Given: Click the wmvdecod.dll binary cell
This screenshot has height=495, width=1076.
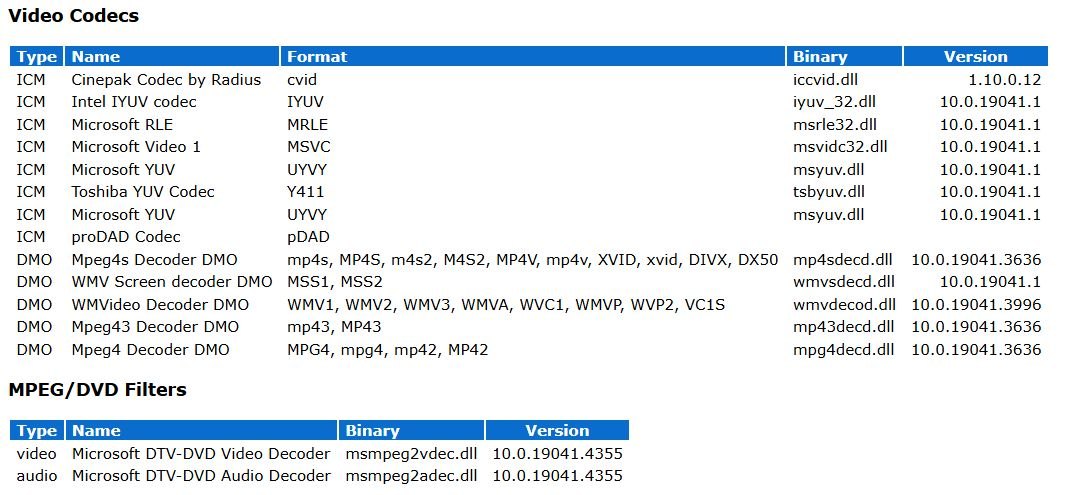Looking at the screenshot, I should point(844,304).
